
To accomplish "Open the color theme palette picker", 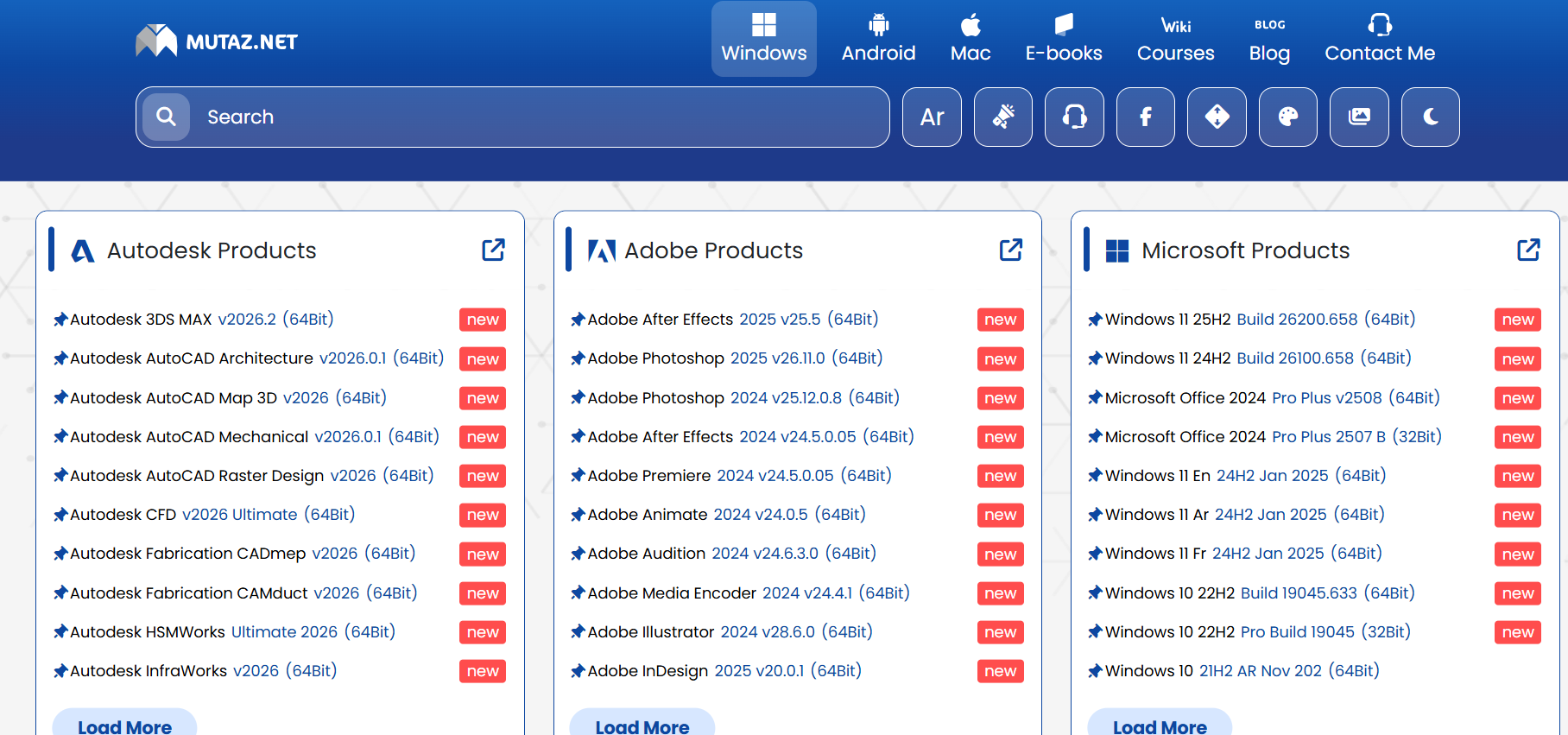I will pyautogui.click(x=1287, y=117).
